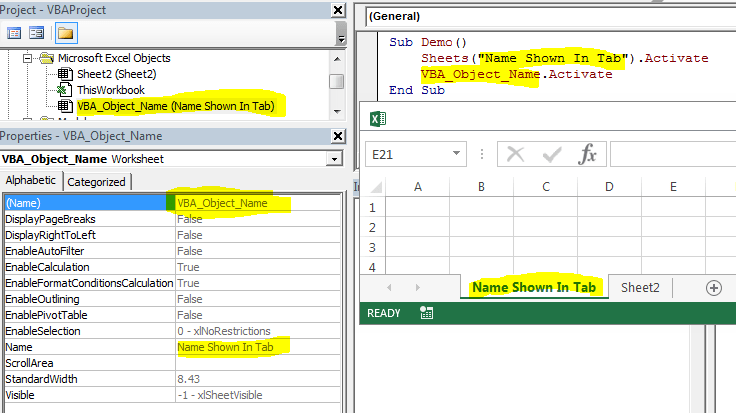Image resolution: width=736 pixels, height=413 pixels.
Task: Close the Project - VBAProject panel
Action: [338, 10]
